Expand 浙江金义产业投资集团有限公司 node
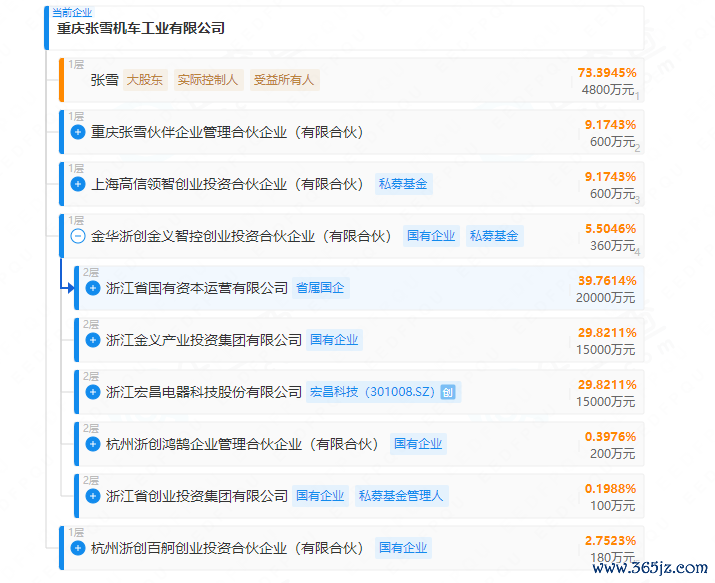715x583 pixels. point(93,340)
